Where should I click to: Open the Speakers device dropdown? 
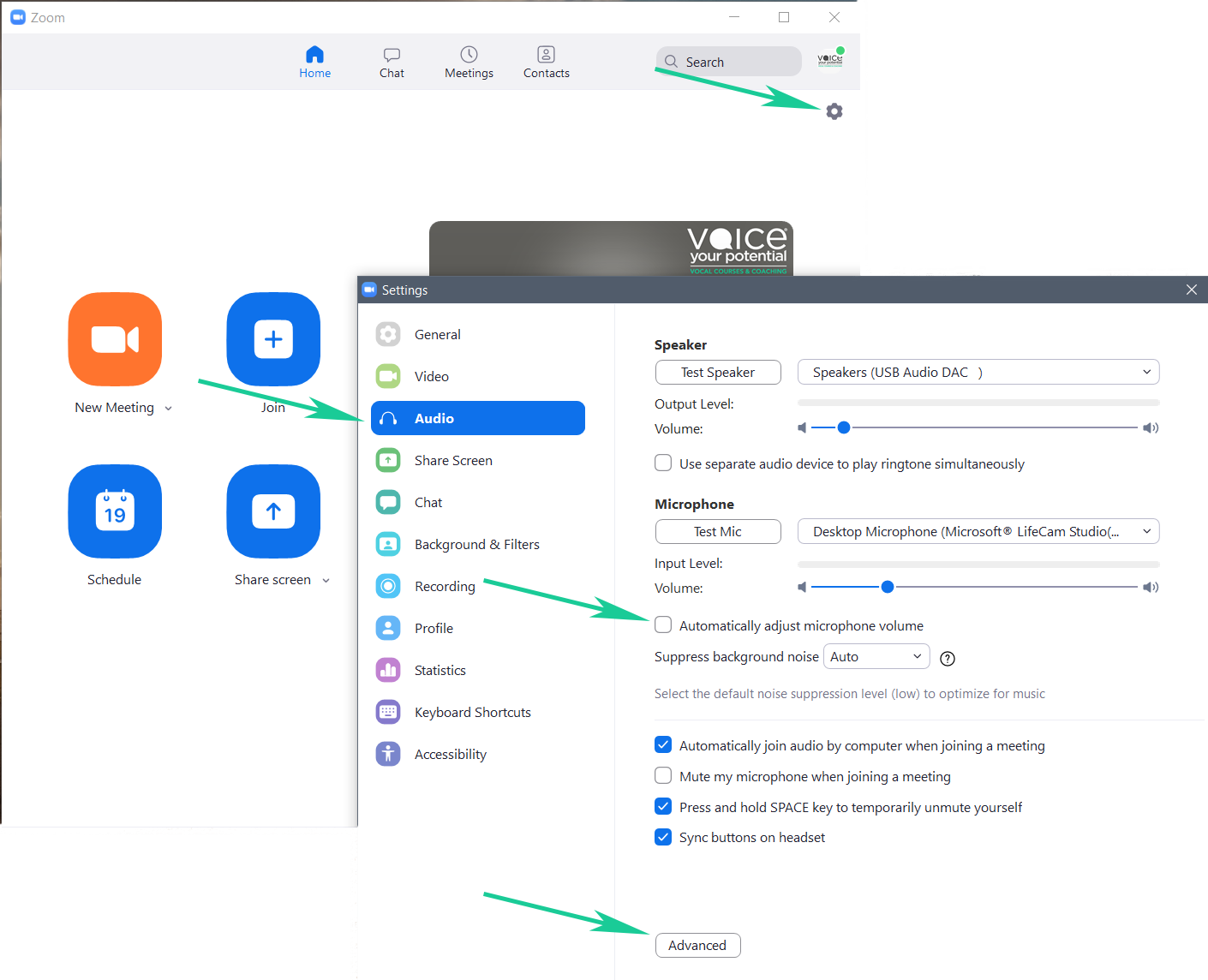coord(978,372)
